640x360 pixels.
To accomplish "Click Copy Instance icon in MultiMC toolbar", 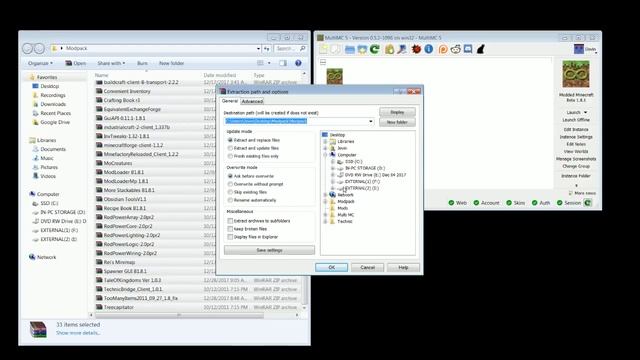I will click(336, 49).
